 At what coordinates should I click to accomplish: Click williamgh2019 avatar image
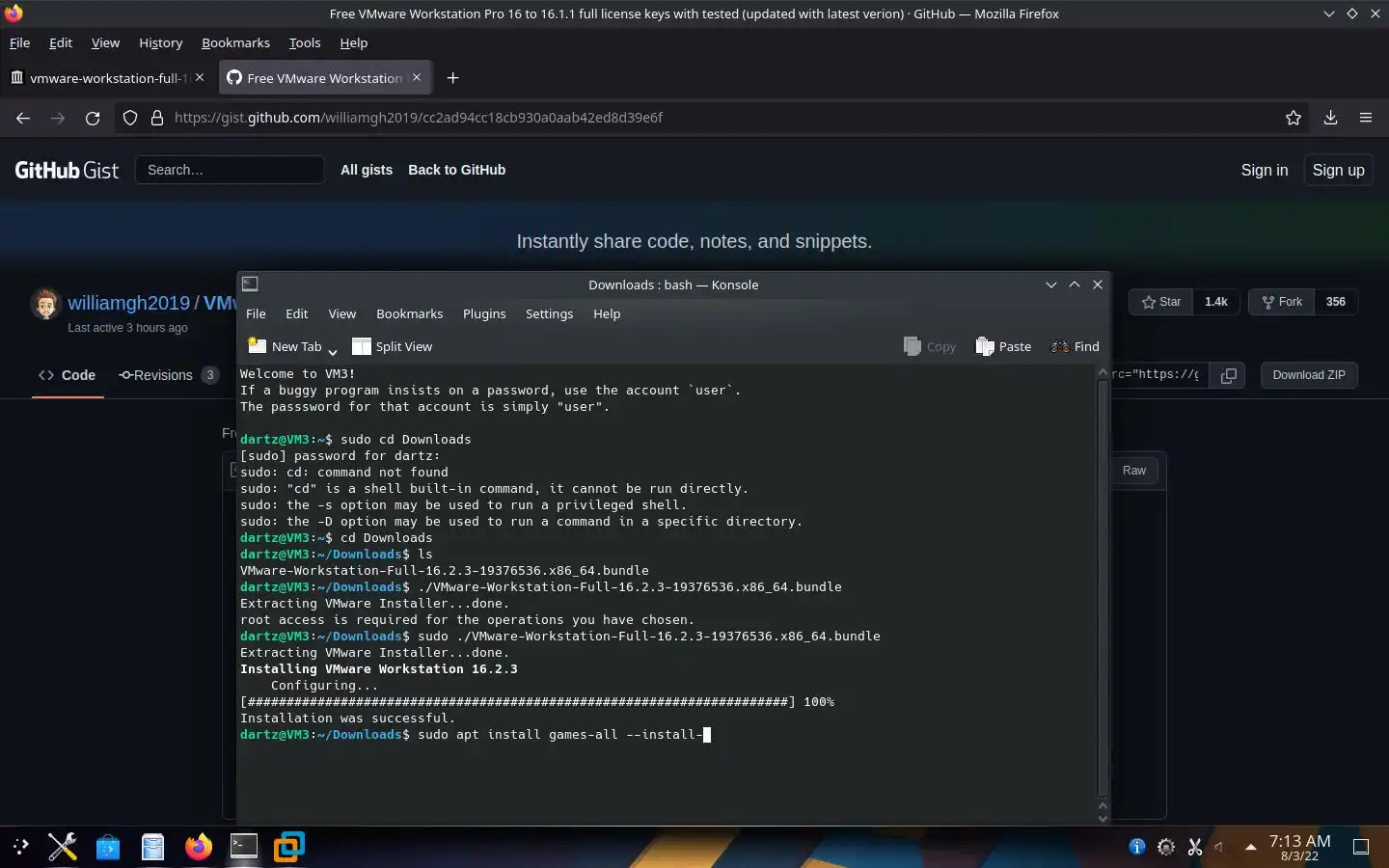tap(45, 304)
